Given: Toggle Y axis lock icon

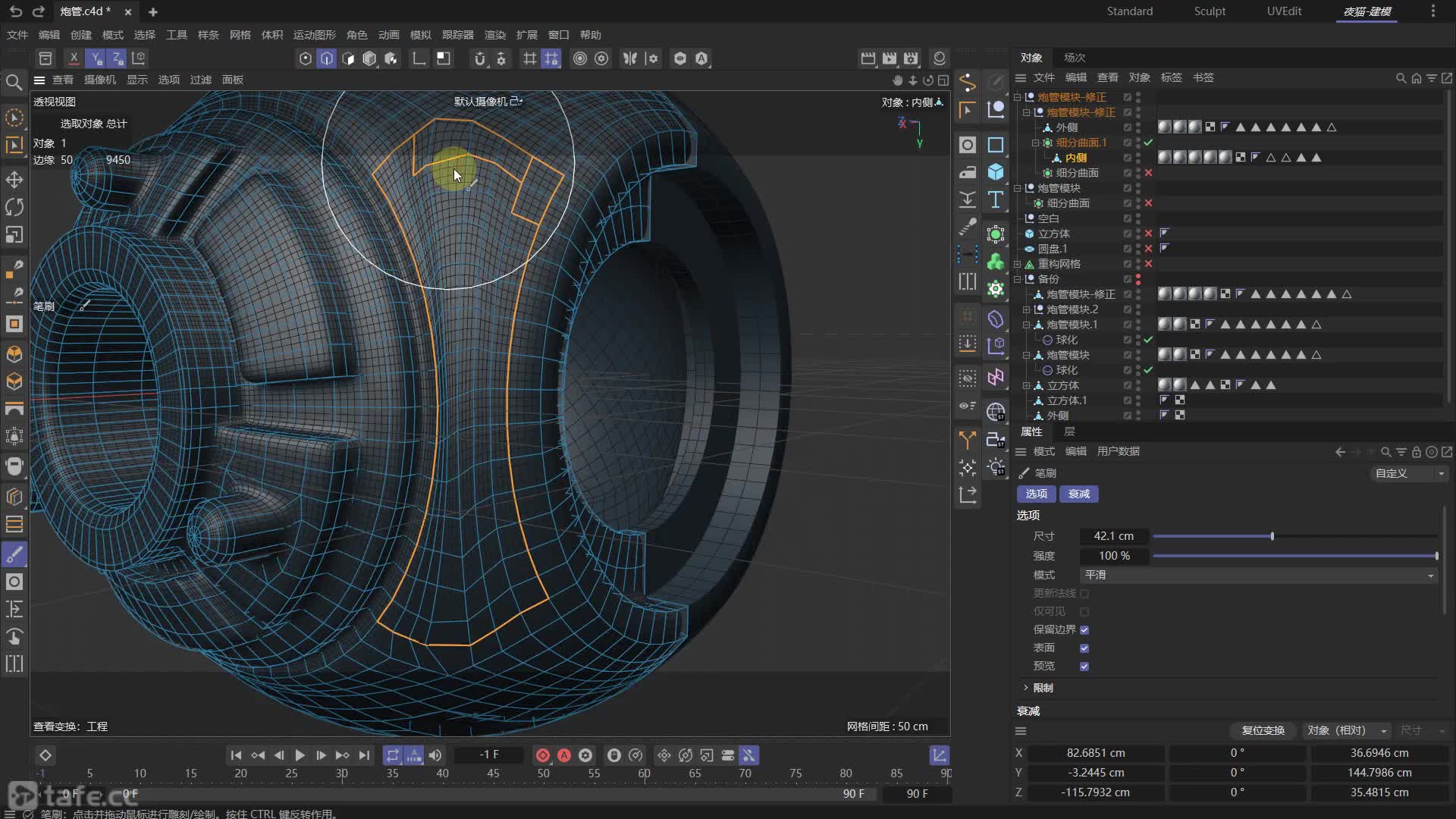Looking at the screenshot, I should click(x=96, y=58).
